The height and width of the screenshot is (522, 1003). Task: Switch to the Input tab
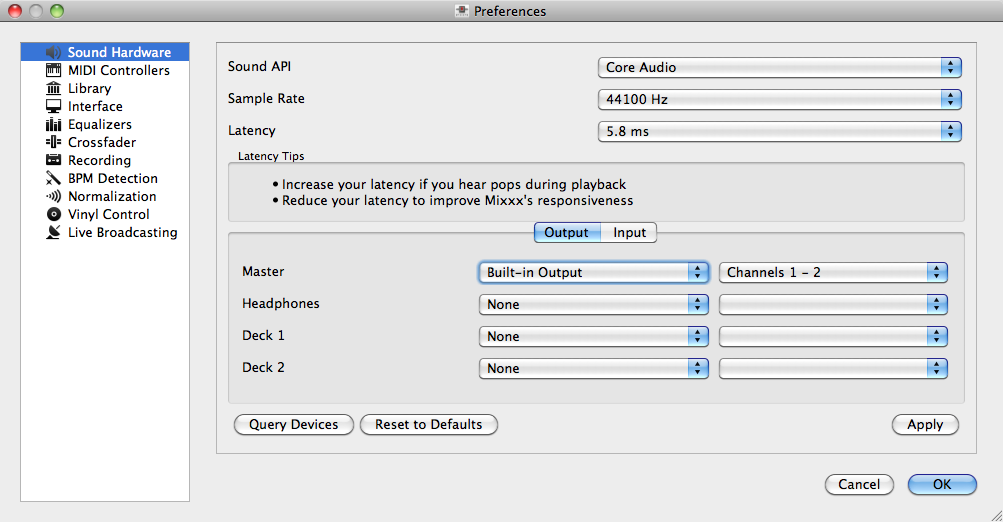tap(630, 233)
